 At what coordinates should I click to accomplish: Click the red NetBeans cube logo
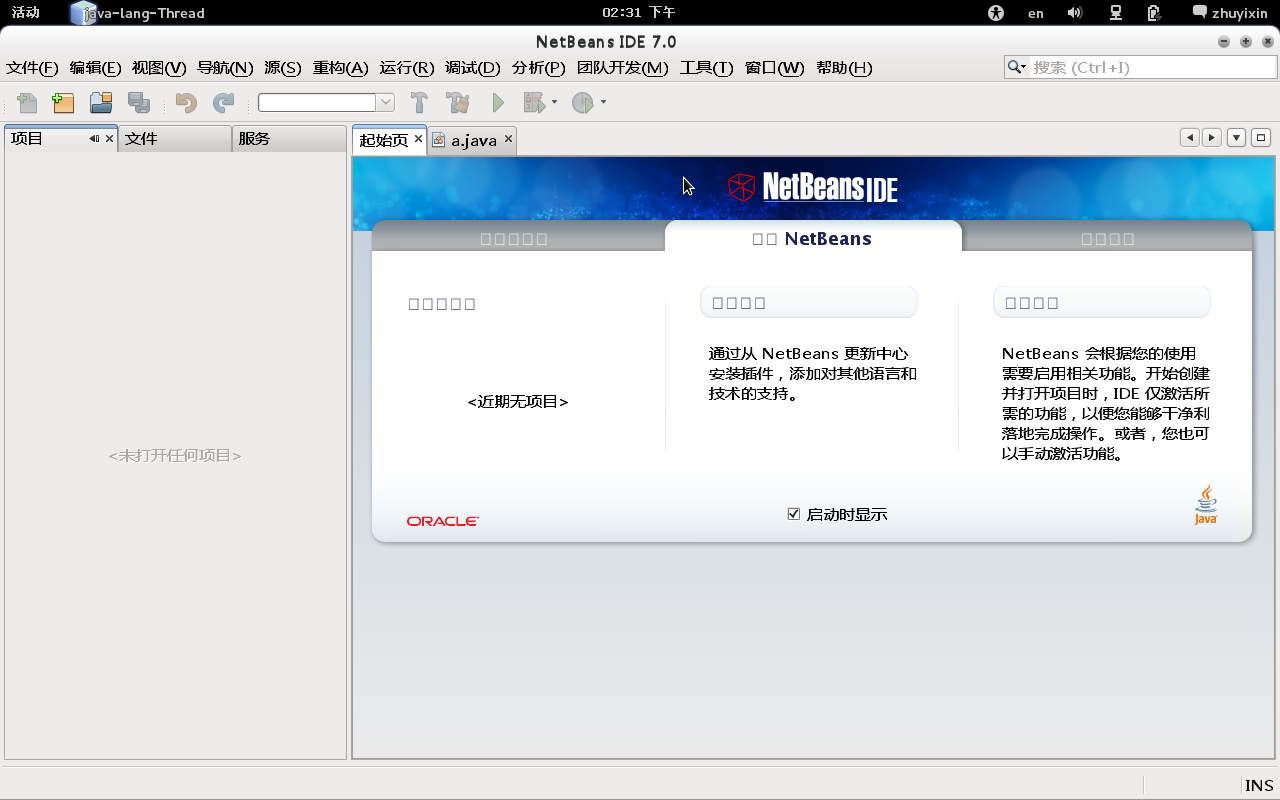(741, 187)
